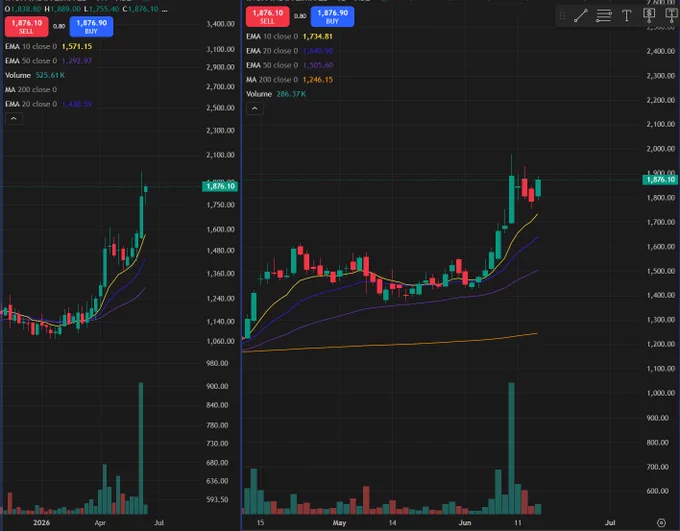Click the 0.80 spread value in left chart
The image size is (680, 531).
click(x=59, y=26)
